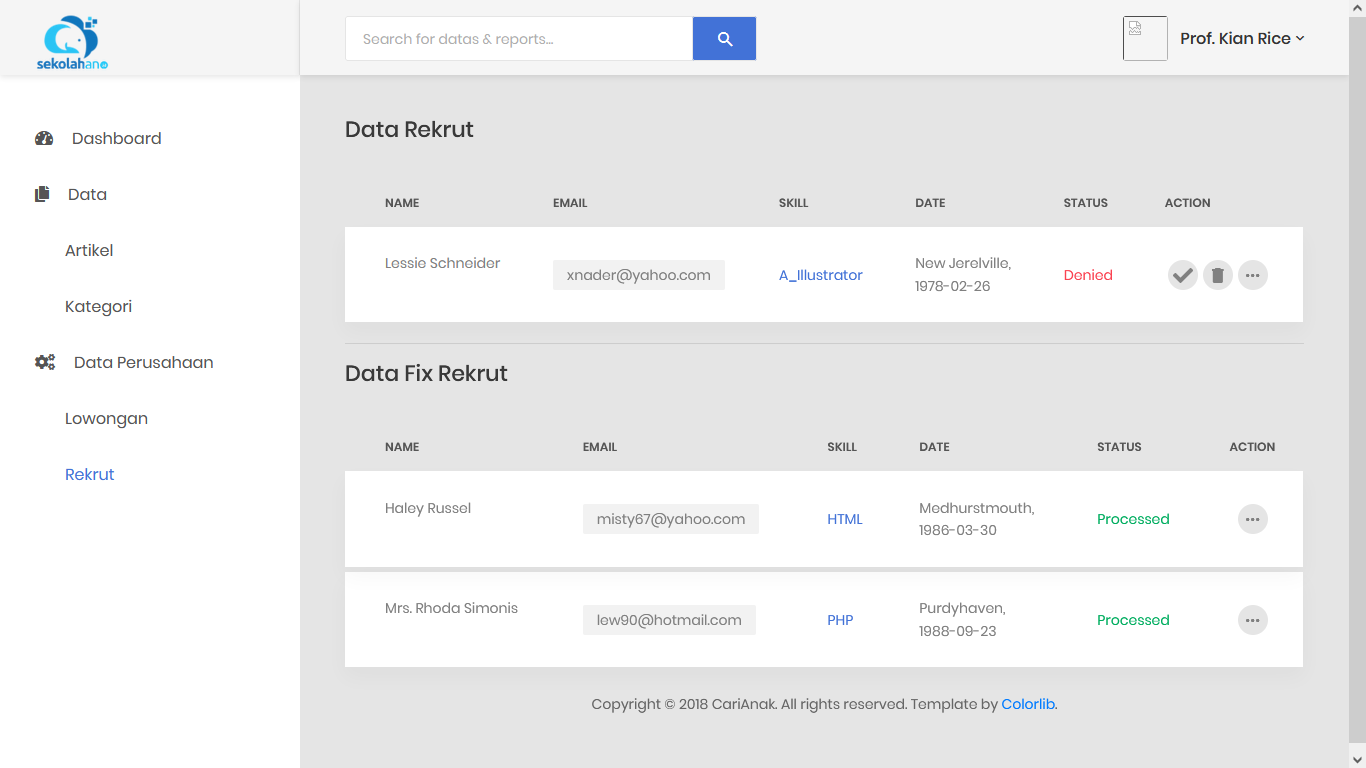1366x768 pixels.
Task: Open Lowongan page from sidebar
Action: point(106,418)
